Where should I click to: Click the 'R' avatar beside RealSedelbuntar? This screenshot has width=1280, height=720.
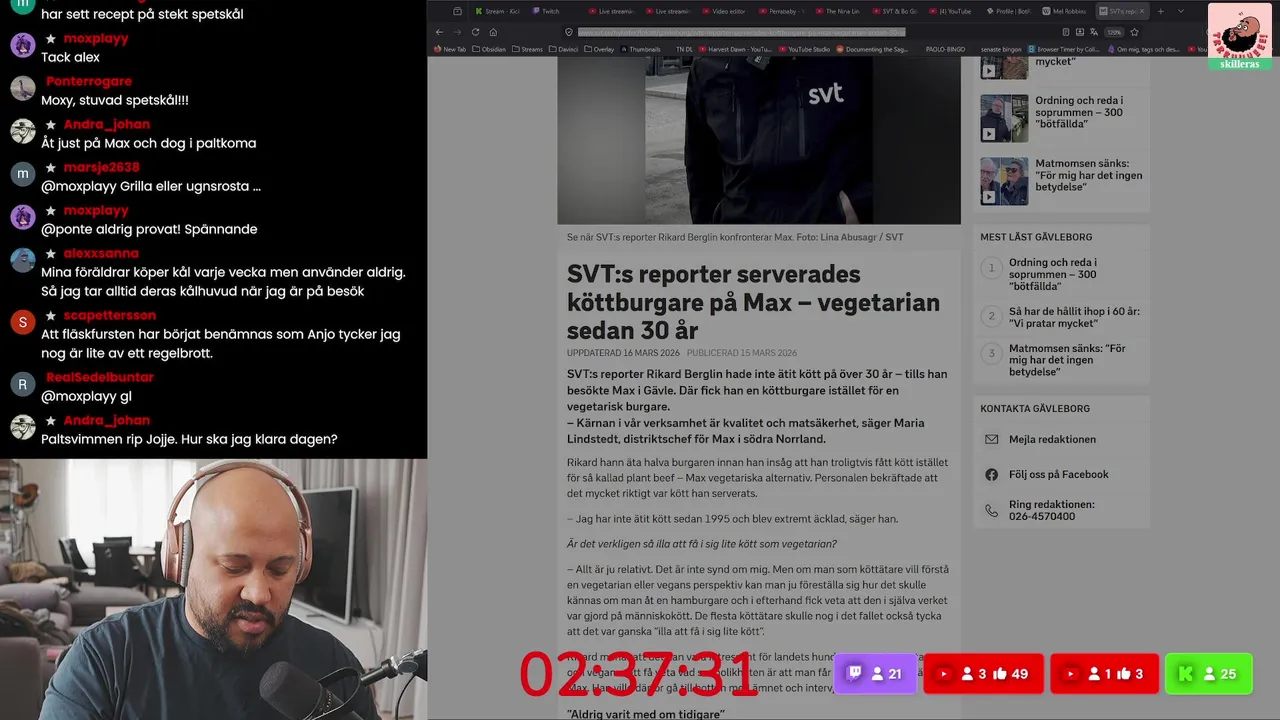tap(23, 384)
